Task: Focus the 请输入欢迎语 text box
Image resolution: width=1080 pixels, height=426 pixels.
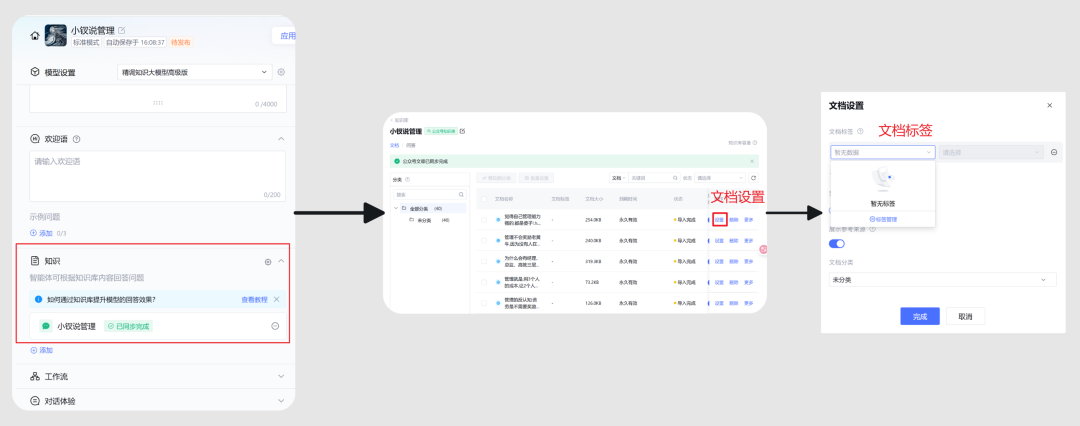Action: pyautogui.click(x=158, y=176)
